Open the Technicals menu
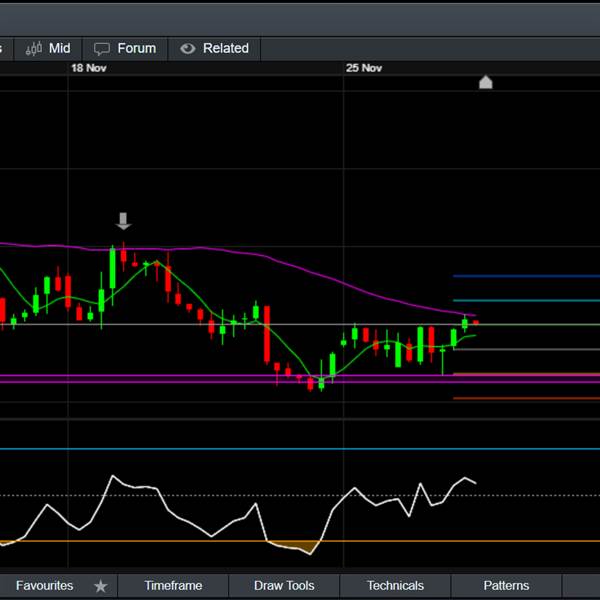This screenshot has width=600, height=600. click(395, 585)
